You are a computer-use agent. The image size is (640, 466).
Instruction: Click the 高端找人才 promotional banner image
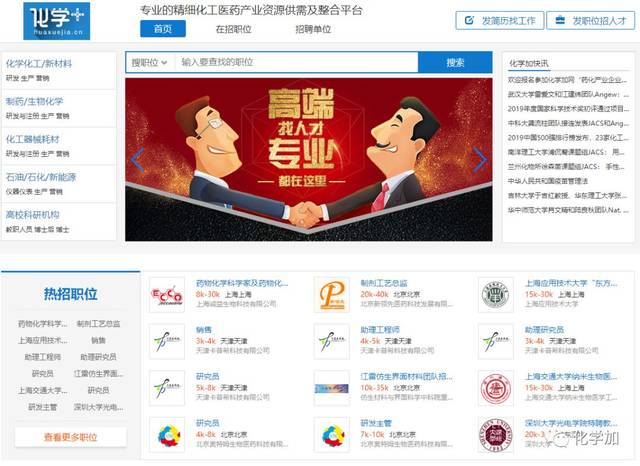(x=309, y=160)
